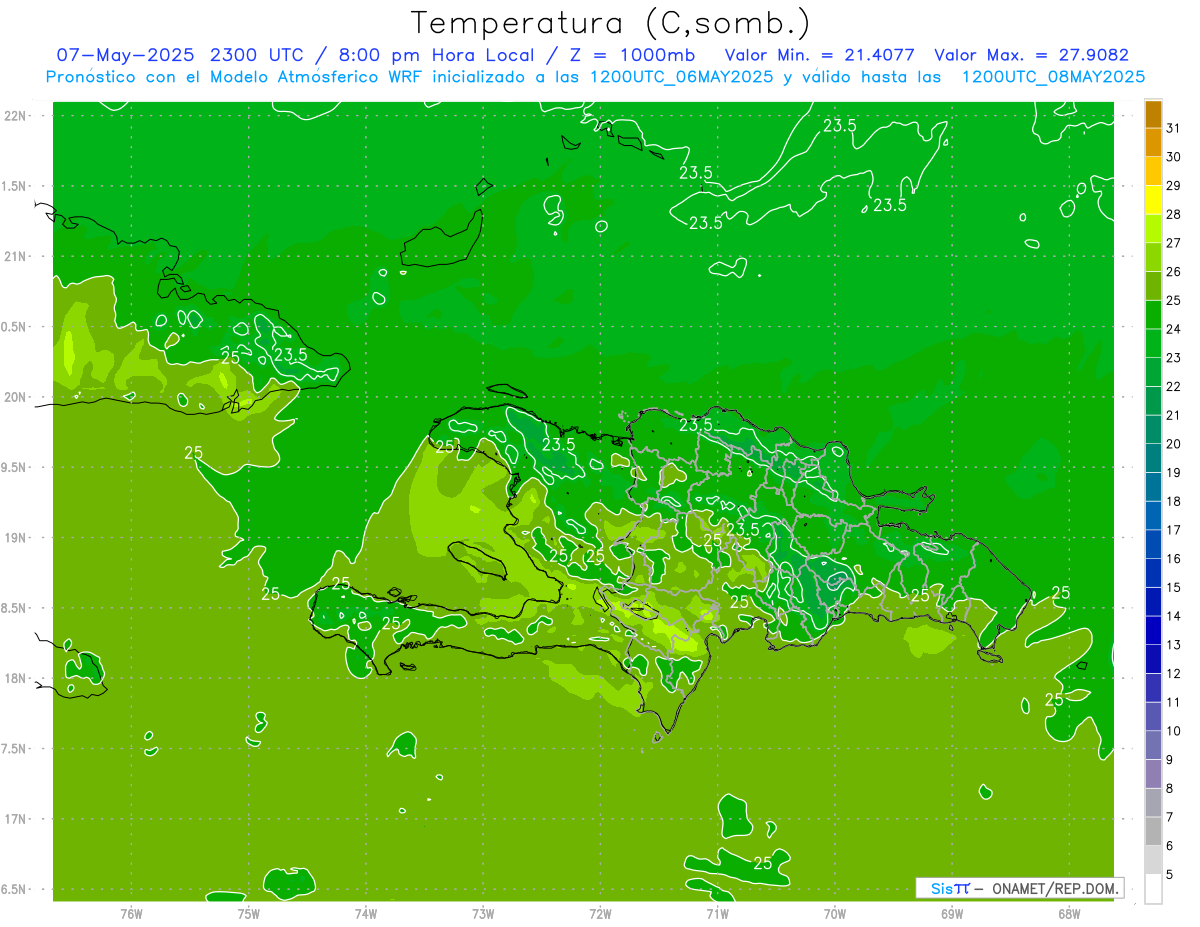Click the "31" label on the color legend
Screen dimensions: 1200x927
[1174, 127]
